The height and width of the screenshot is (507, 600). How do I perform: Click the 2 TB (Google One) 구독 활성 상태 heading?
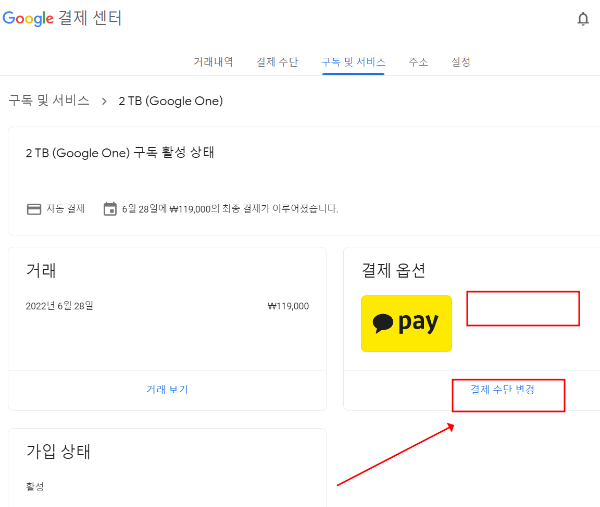120,153
